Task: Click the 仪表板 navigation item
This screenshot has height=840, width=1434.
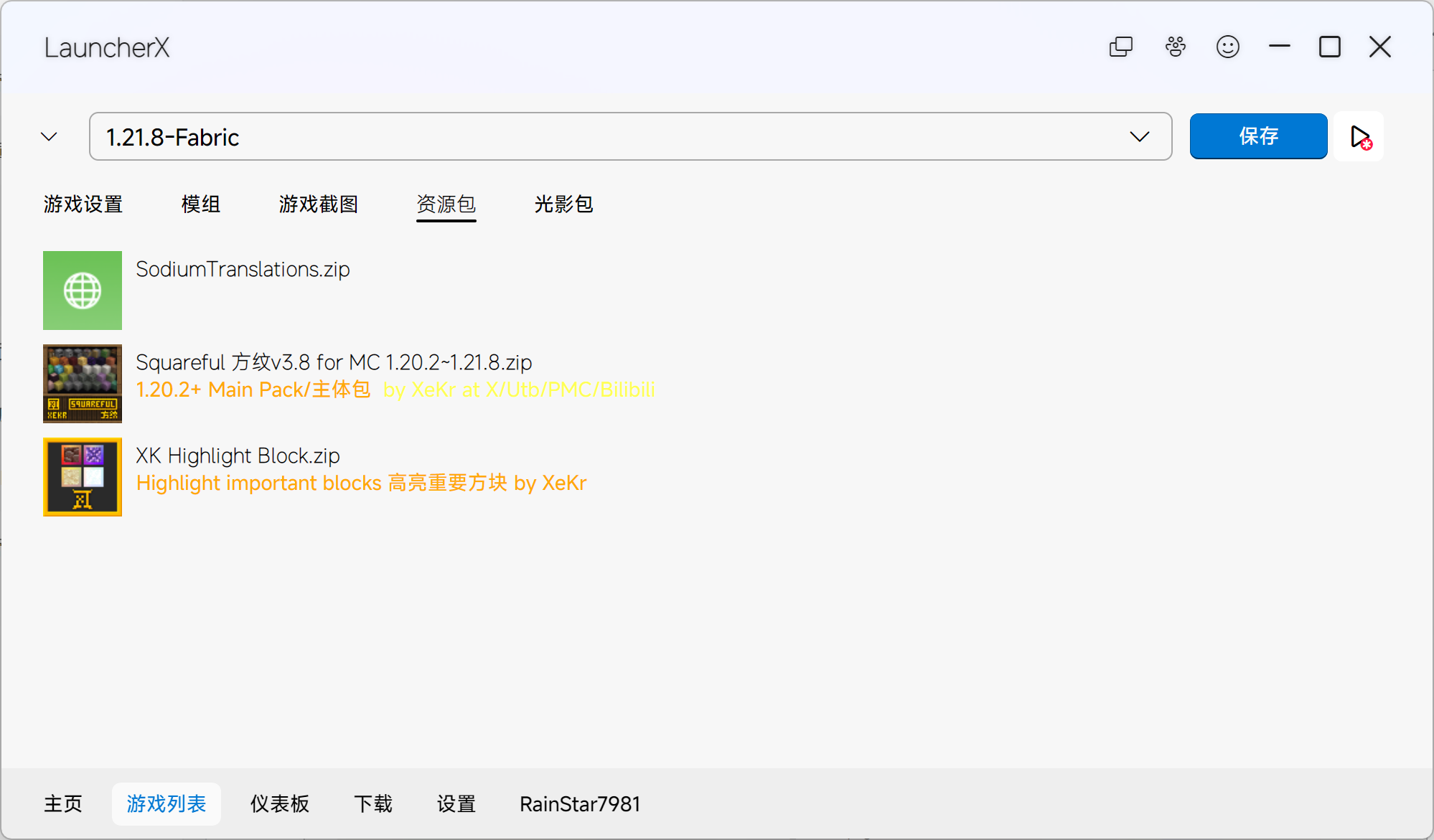Action: coord(279,804)
